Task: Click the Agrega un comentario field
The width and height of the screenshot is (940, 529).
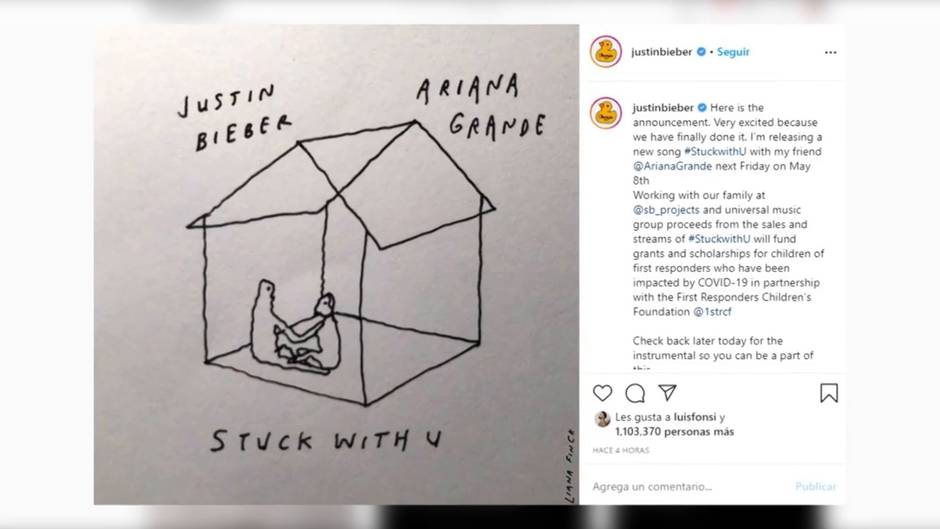Action: click(689, 486)
